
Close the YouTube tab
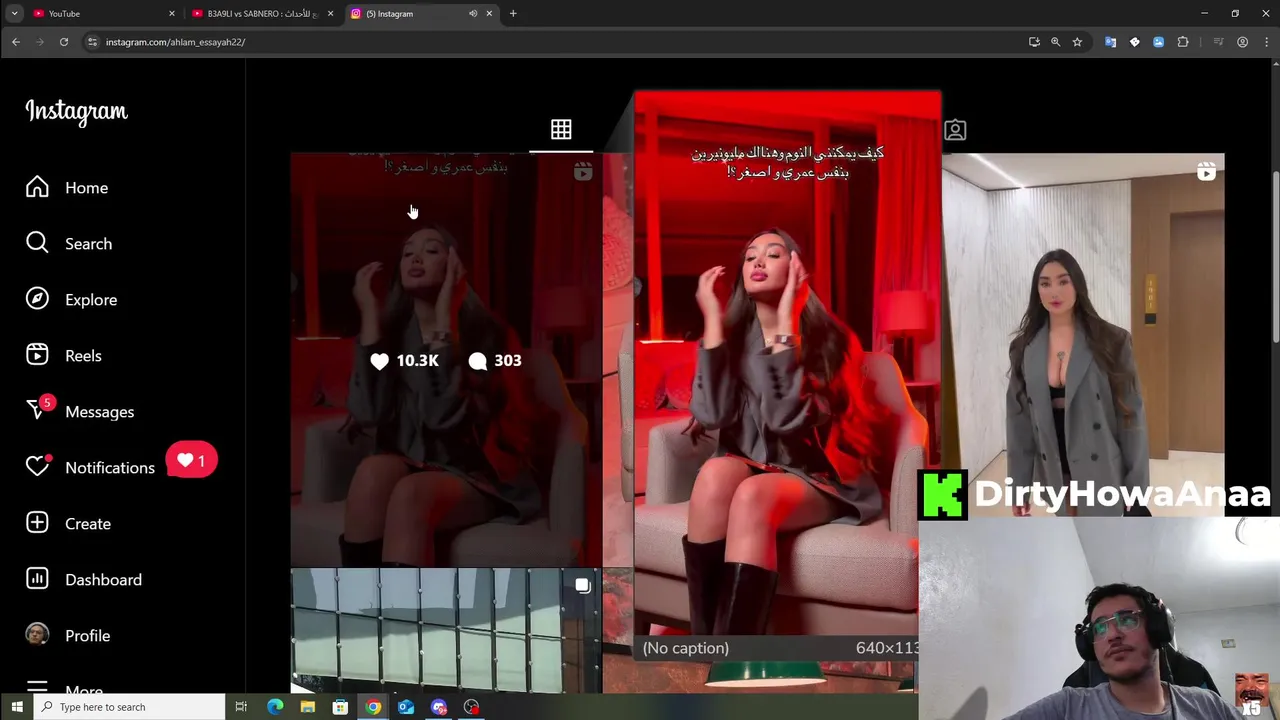click(x=171, y=14)
